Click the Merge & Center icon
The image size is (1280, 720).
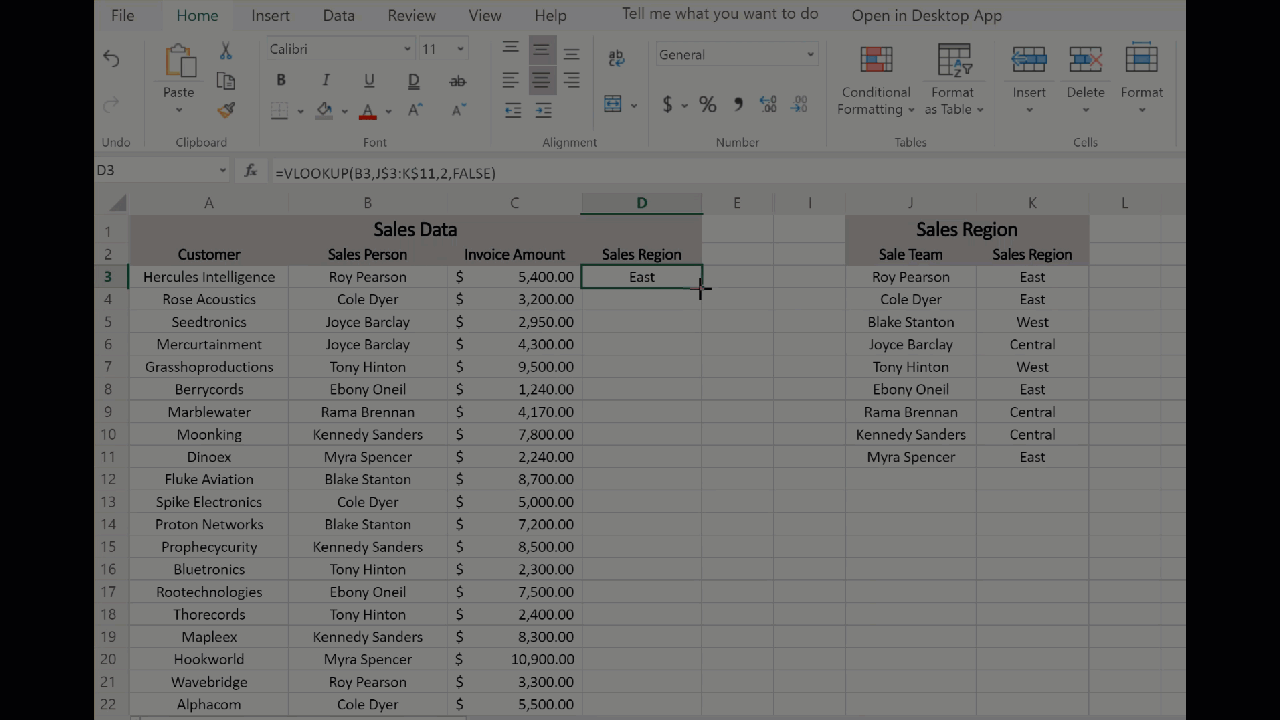click(613, 104)
